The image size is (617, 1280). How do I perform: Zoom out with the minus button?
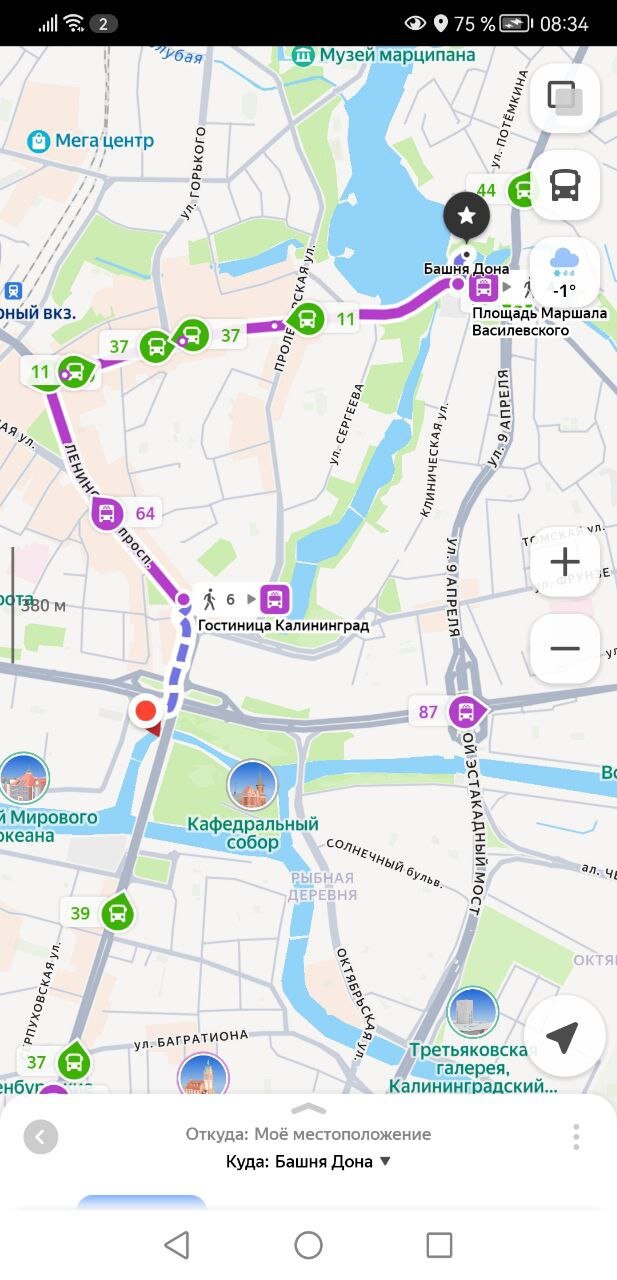(565, 648)
